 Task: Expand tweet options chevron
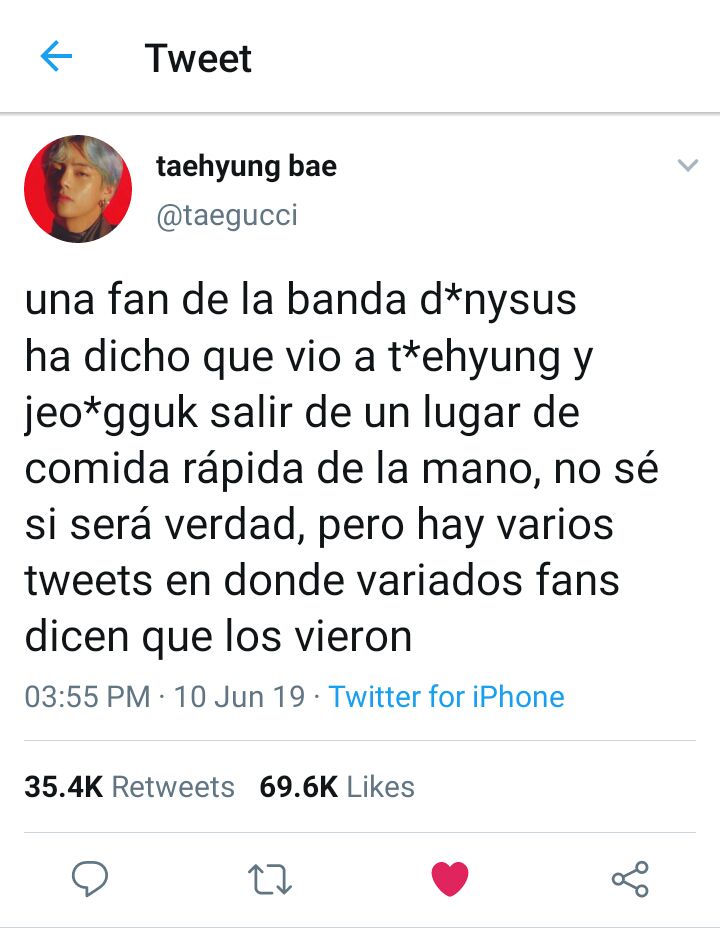[688, 165]
